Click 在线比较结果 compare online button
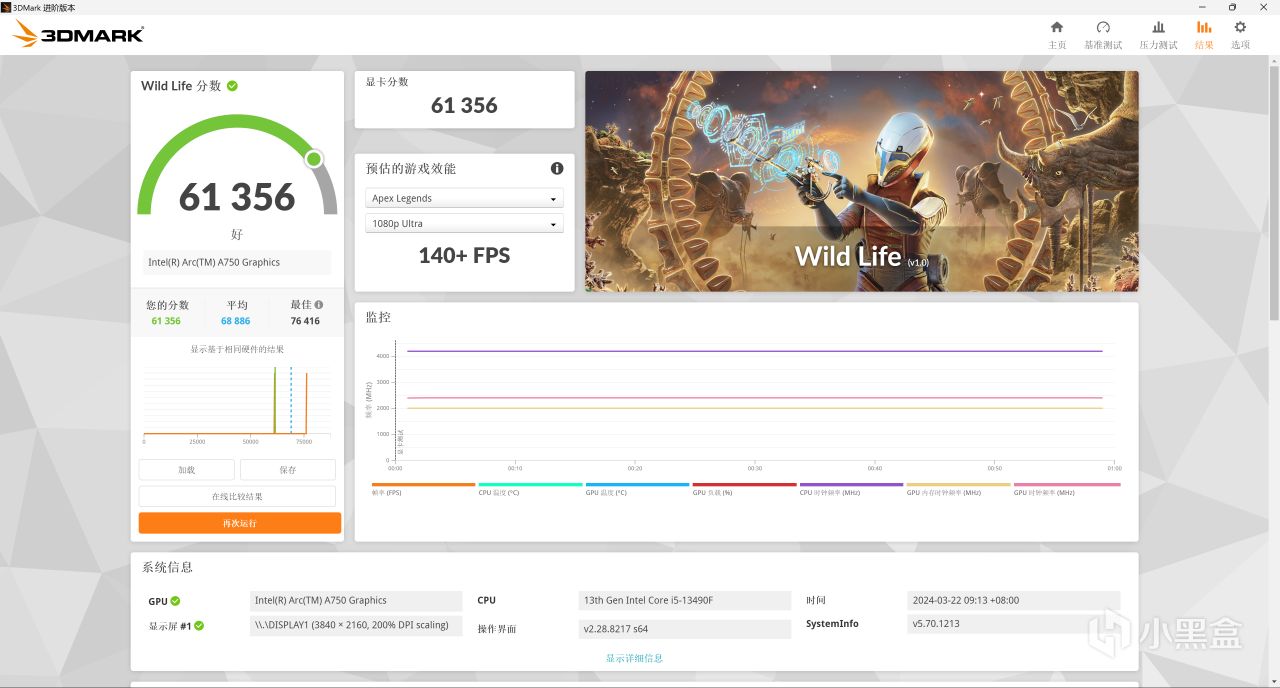 (237, 496)
